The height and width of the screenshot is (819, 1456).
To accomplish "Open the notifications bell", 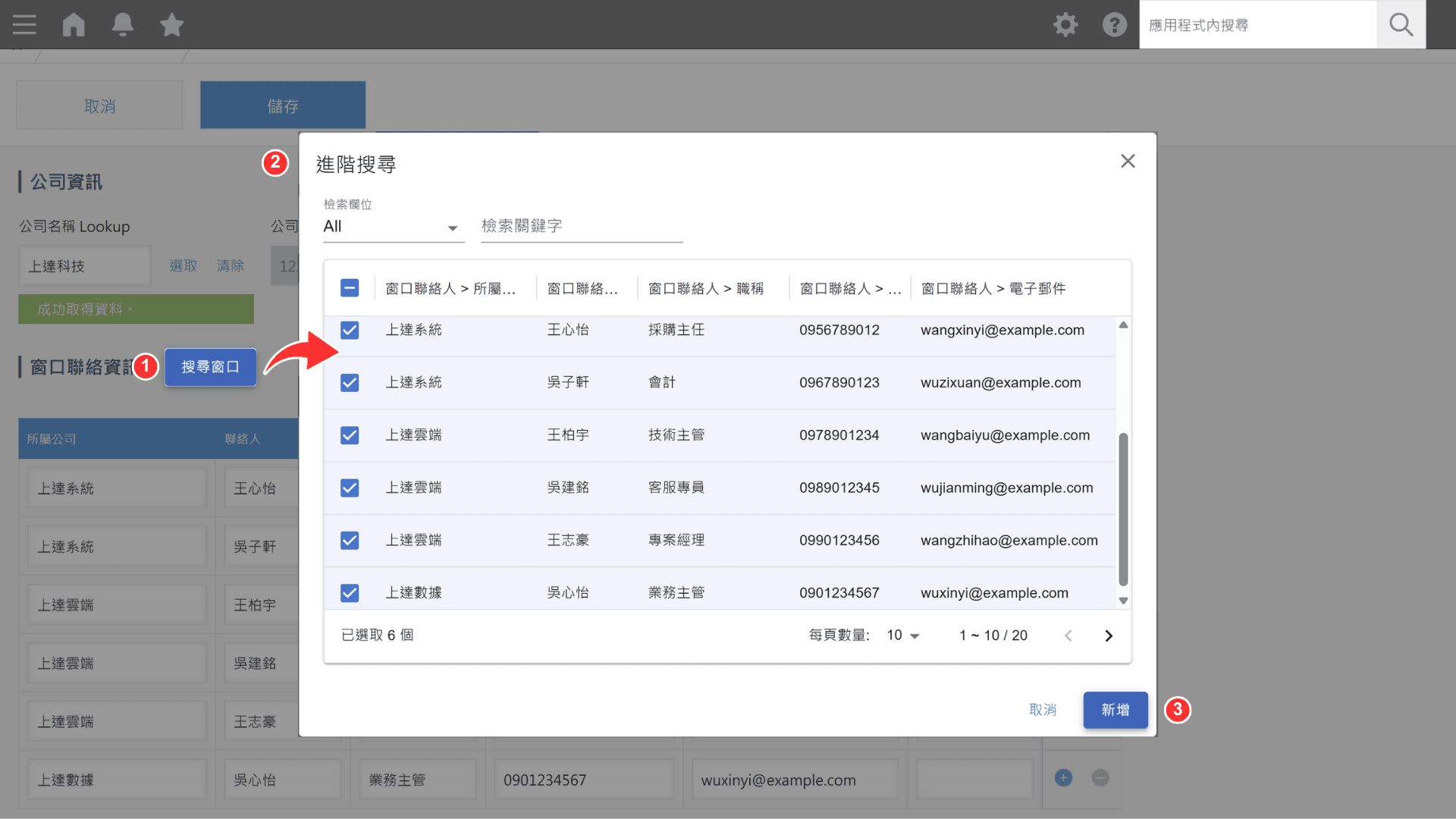I will (122, 24).
